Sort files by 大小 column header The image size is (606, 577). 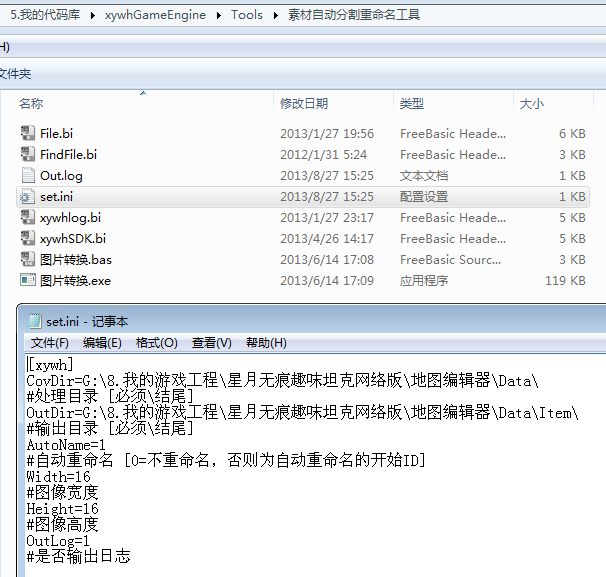click(532, 104)
